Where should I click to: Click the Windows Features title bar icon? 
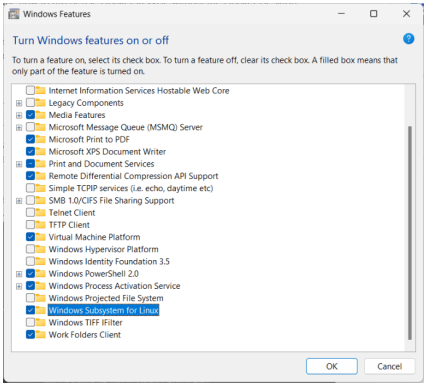pos(14,14)
